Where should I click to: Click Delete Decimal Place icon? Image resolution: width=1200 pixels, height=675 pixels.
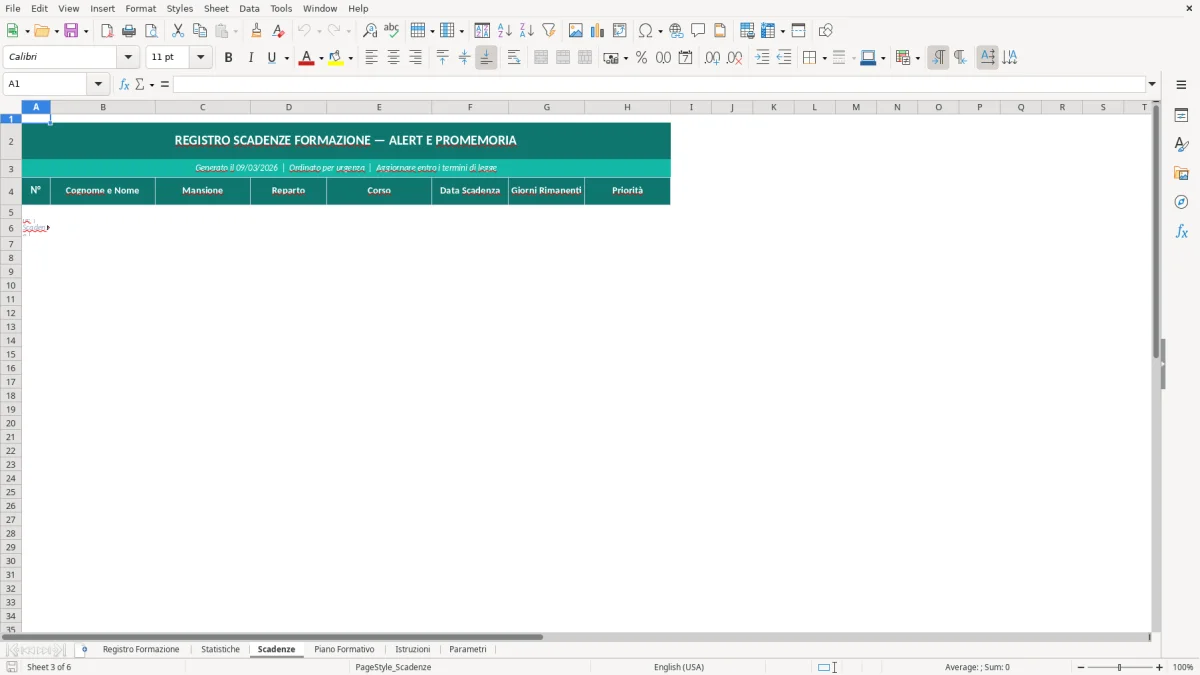tap(735, 58)
